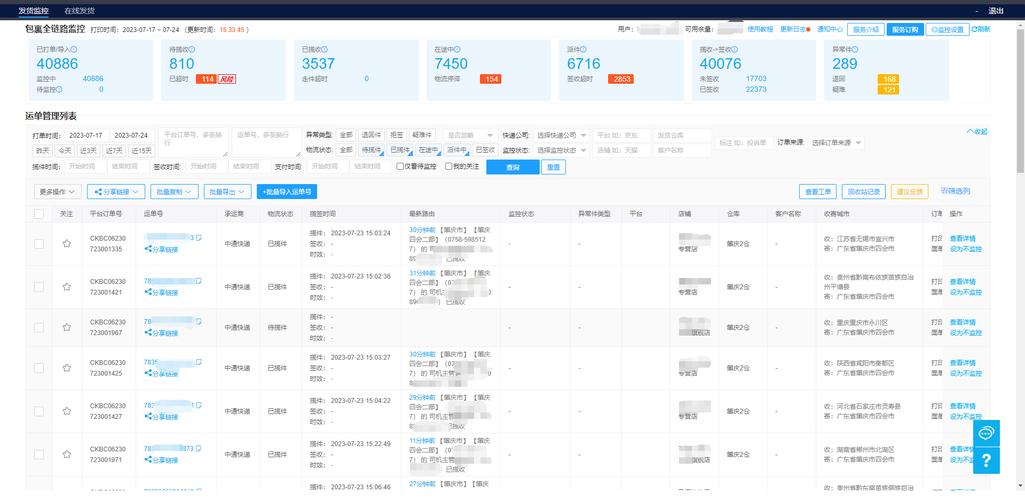
Task: Open the customer service chat floating icon
Action: click(x=986, y=433)
